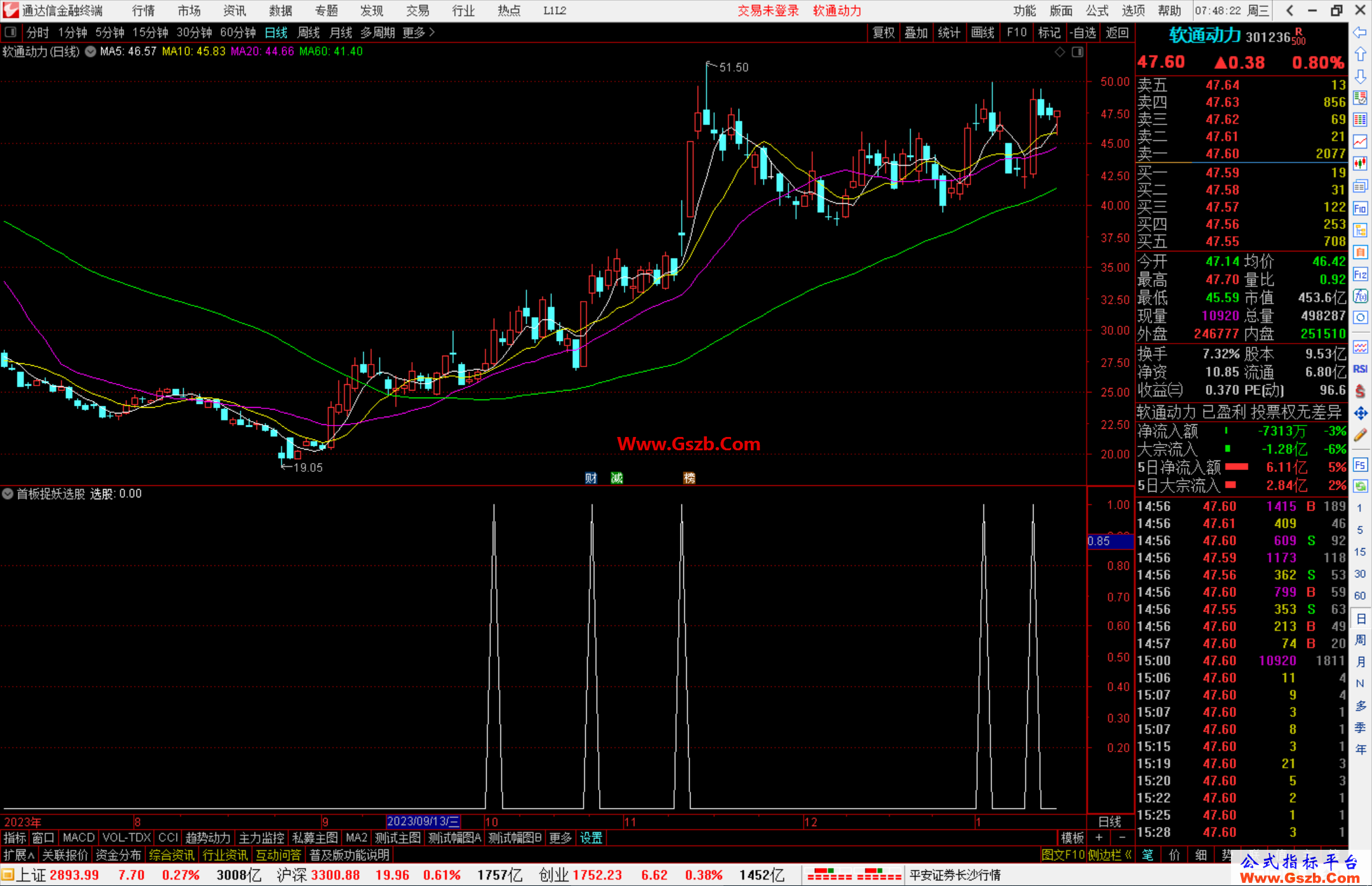1372x886 pixels.
Task: Click the panel layout icon at chart top-right
Action: [1077, 52]
